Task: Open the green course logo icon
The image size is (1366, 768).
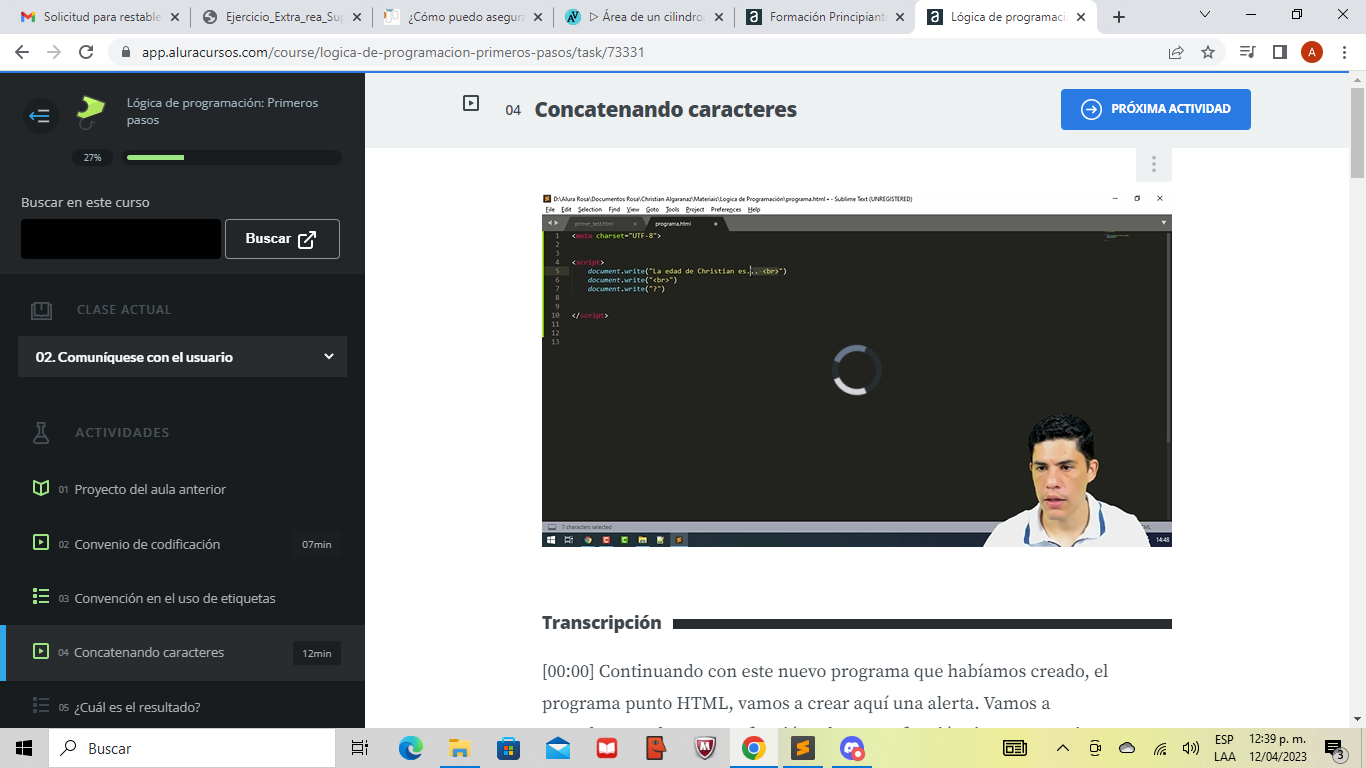Action: point(91,111)
